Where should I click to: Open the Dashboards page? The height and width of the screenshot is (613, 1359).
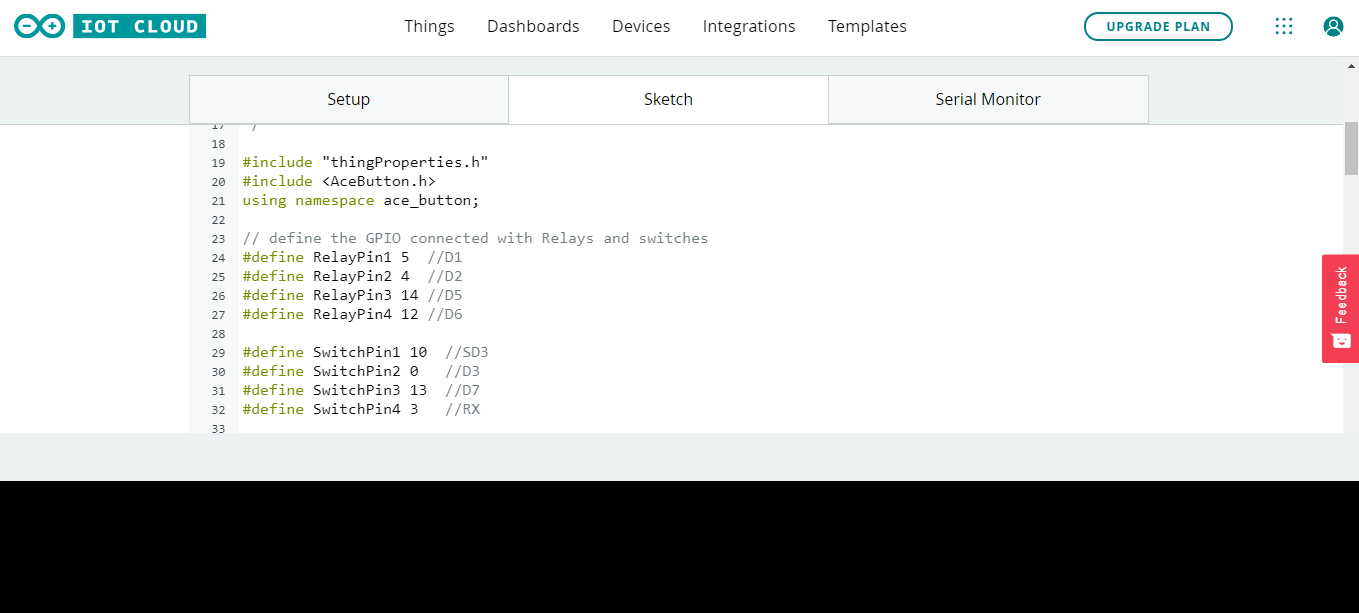(533, 26)
